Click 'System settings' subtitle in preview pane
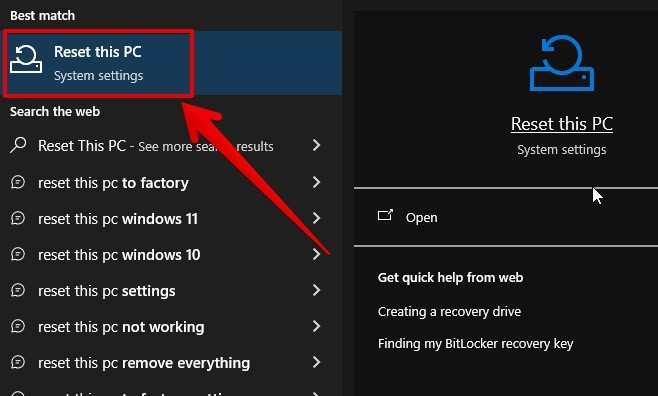The height and width of the screenshot is (396, 658). click(x=561, y=150)
